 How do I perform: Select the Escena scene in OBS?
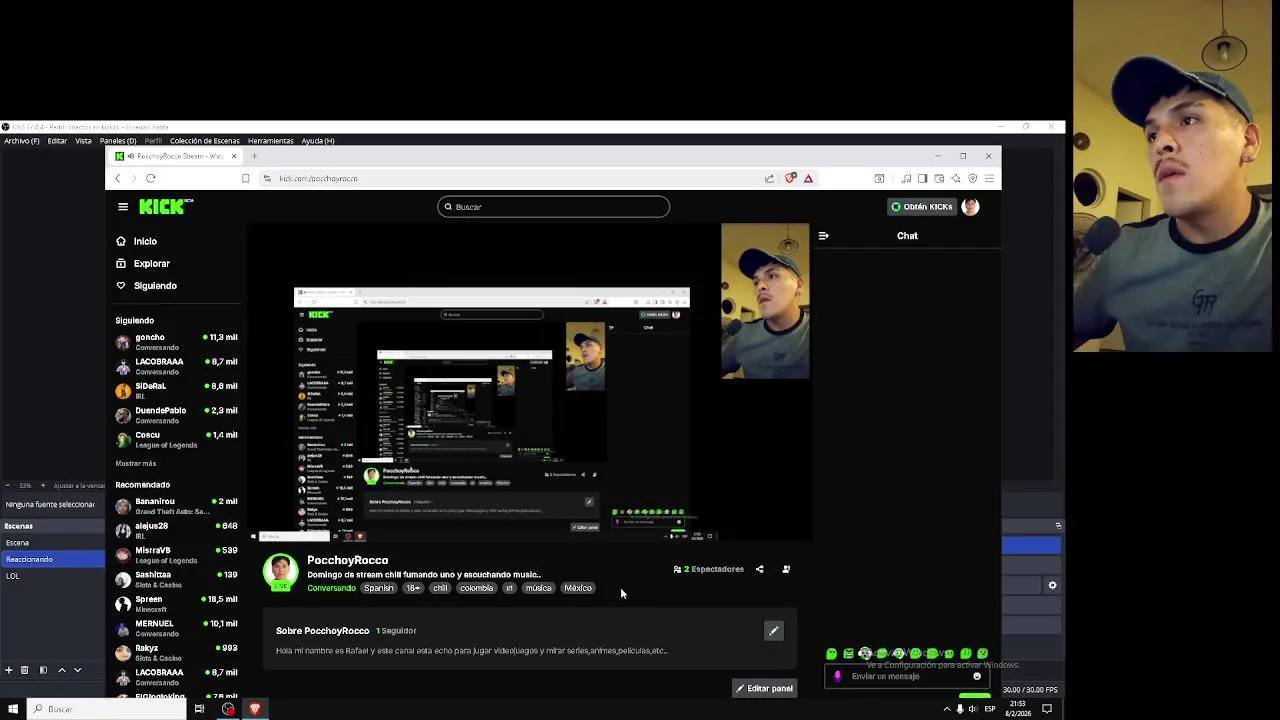(x=52, y=543)
